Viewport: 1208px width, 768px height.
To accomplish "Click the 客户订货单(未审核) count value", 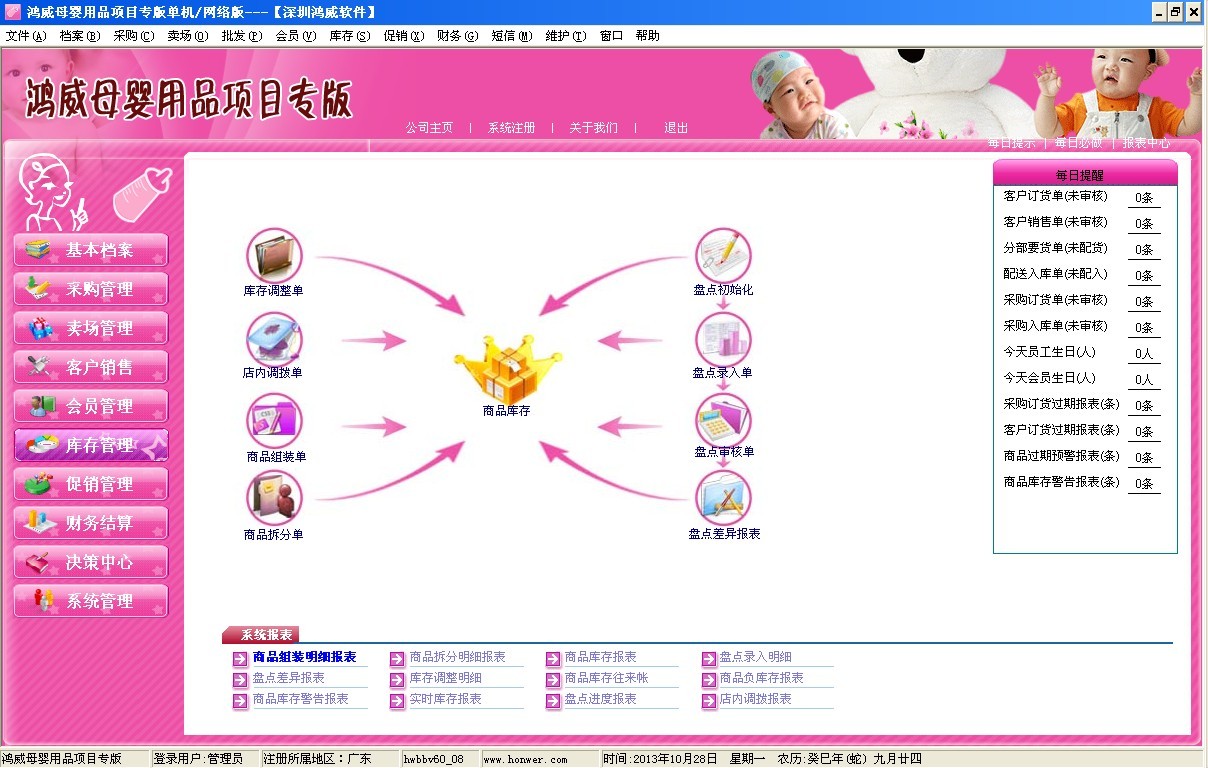I will click(x=1144, y=198).
